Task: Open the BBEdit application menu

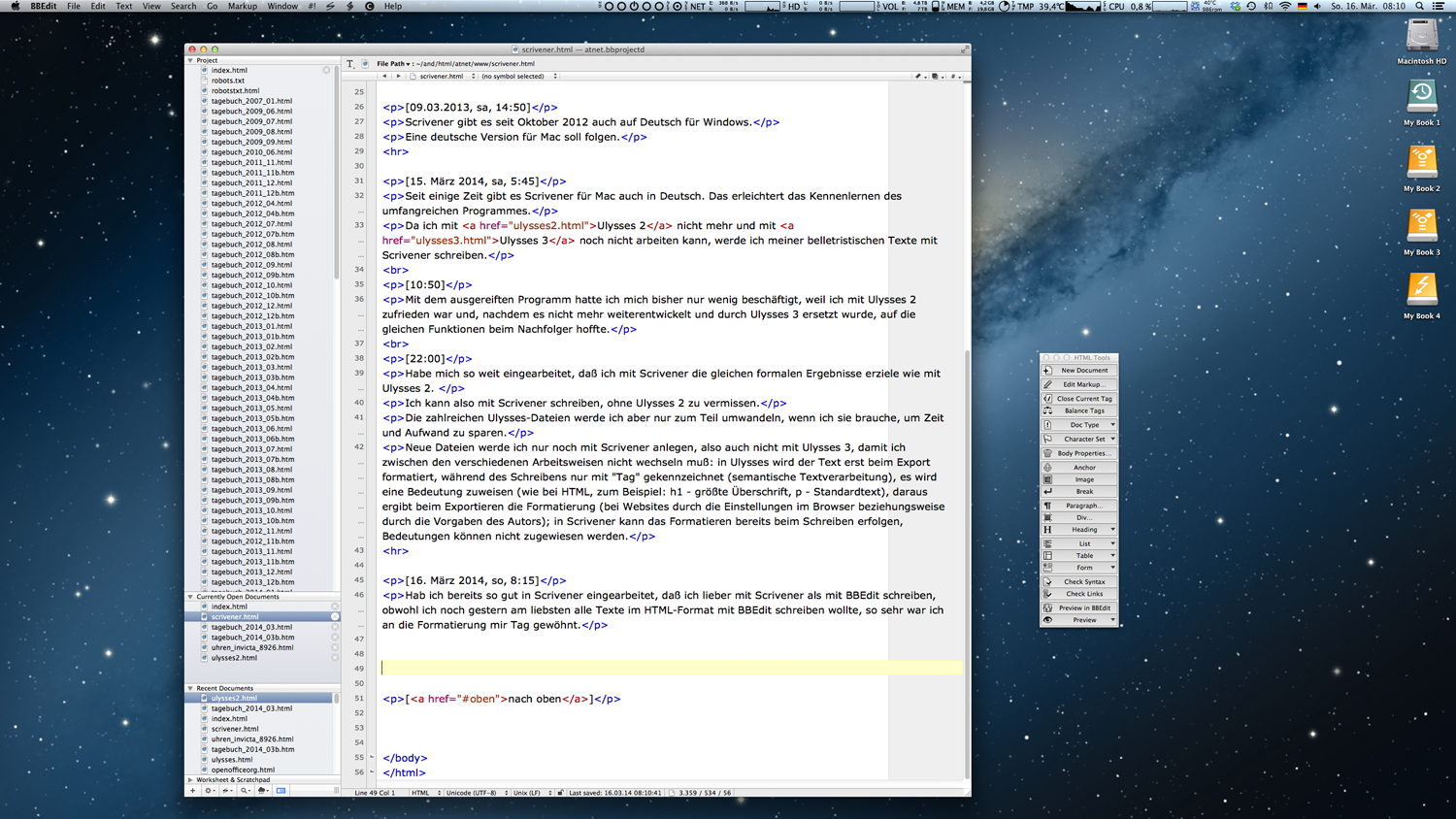Action: tap(44, 6)
